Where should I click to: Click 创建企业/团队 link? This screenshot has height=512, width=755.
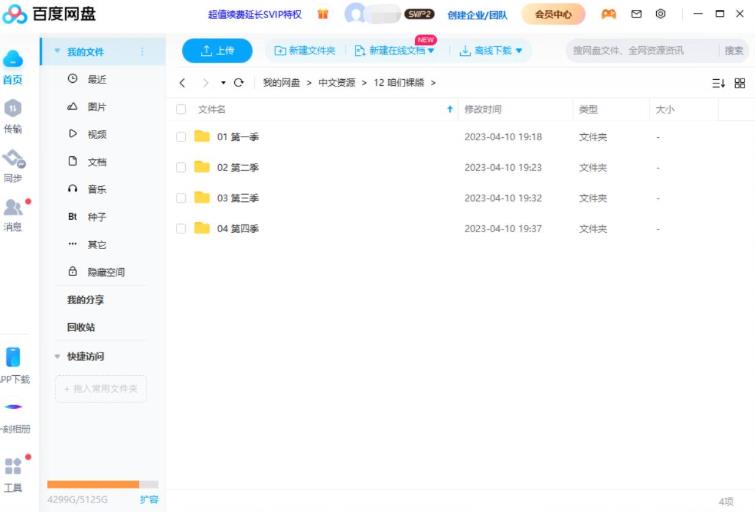(x=477, y=15)
